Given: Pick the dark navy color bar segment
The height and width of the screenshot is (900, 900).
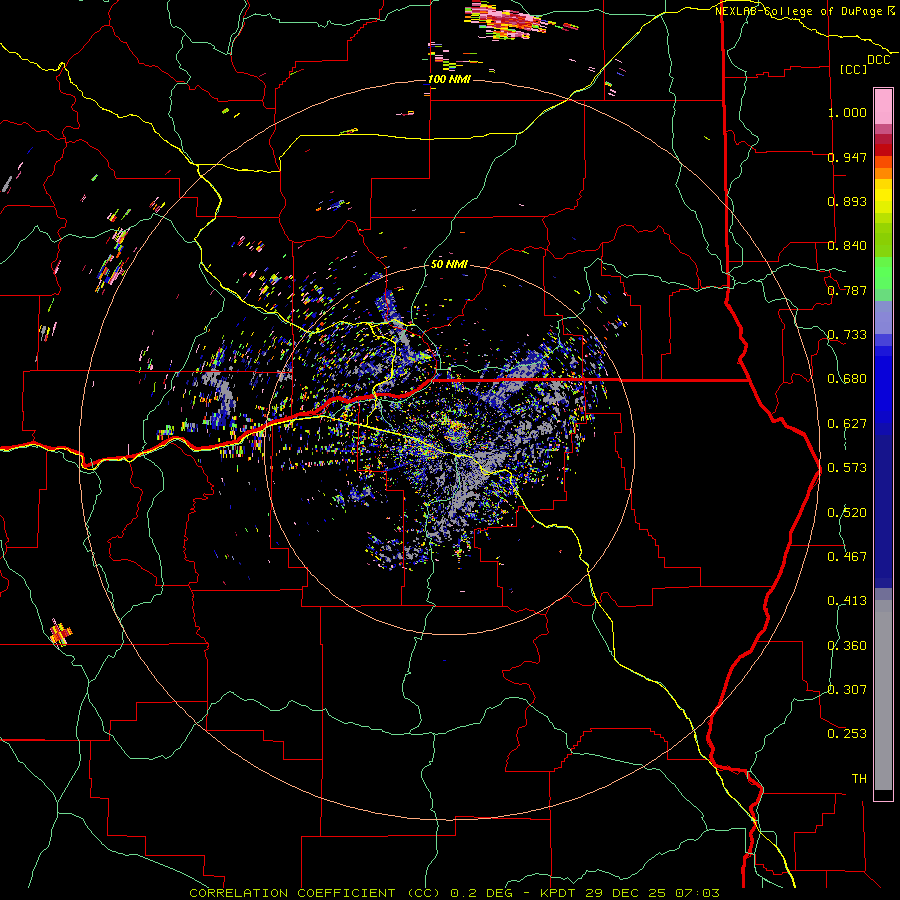Looking at the screenshot, I should click(x=883, y=511).
